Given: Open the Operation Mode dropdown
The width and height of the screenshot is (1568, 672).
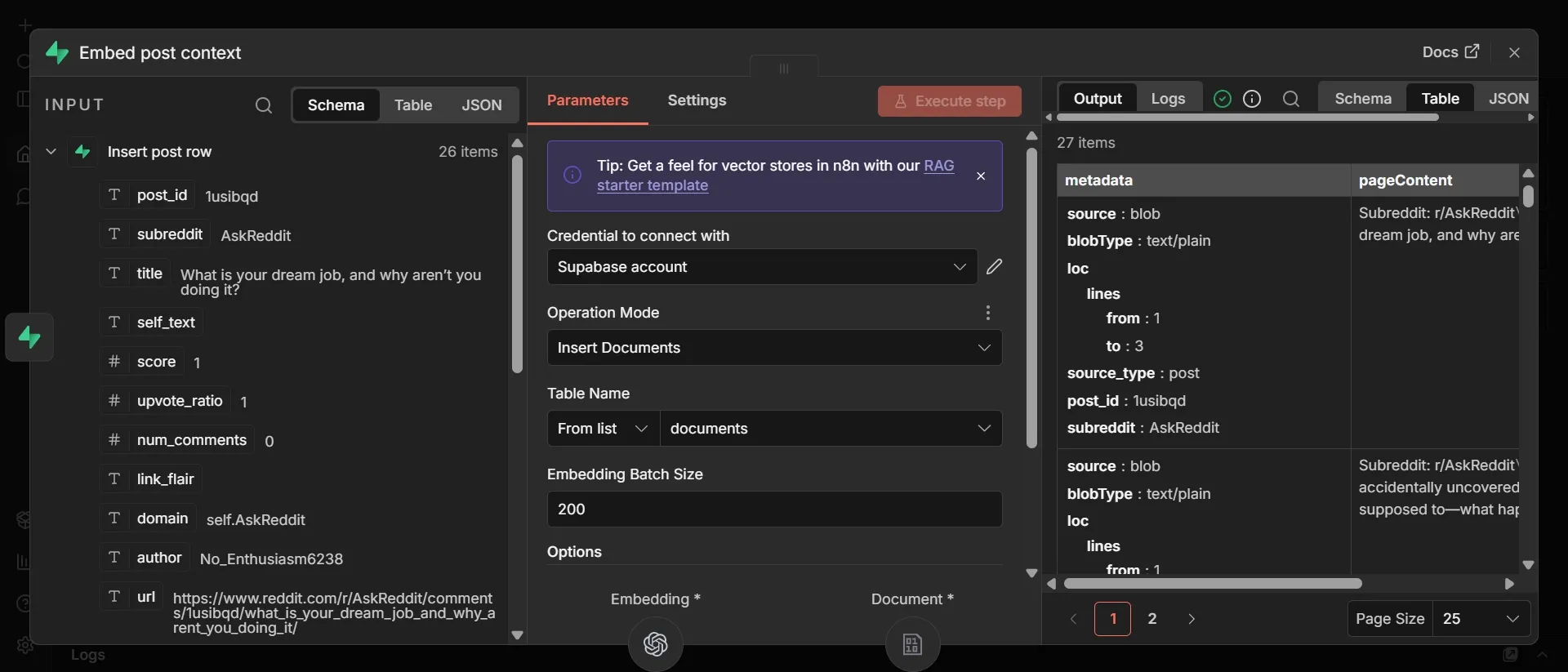Looking at the screenshot, I should pyautogui.click(x=774, y=348).
